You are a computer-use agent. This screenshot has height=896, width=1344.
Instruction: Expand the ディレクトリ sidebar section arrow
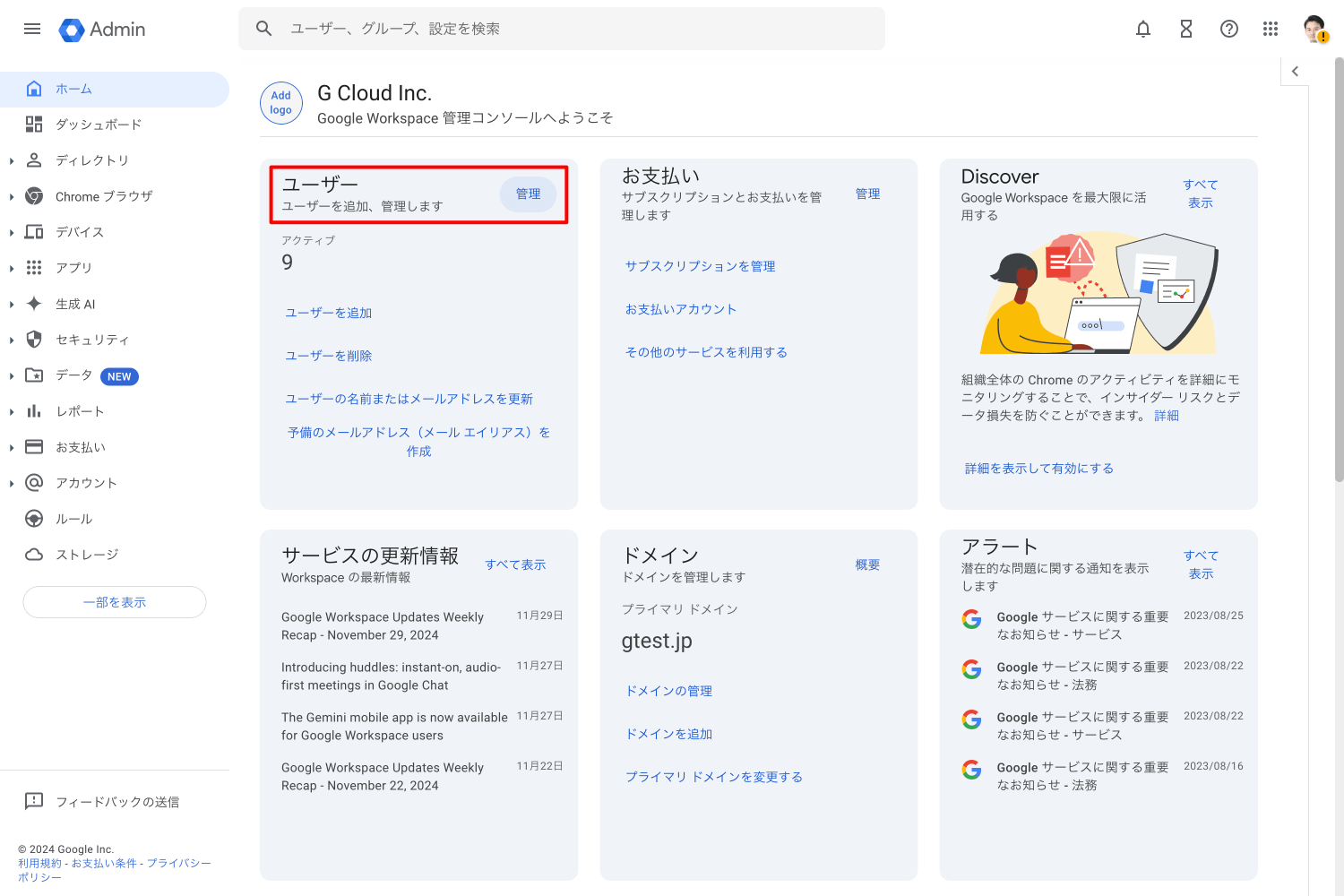[12, 161]
